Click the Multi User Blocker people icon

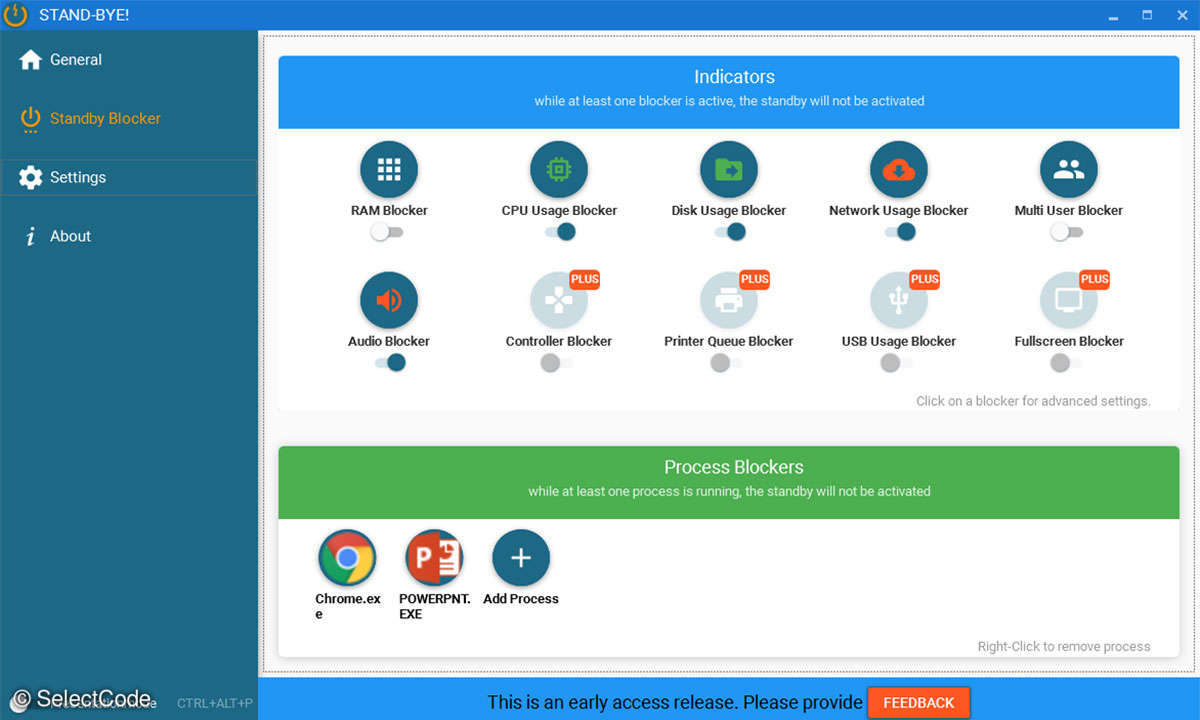click(x=1069, y=169)
